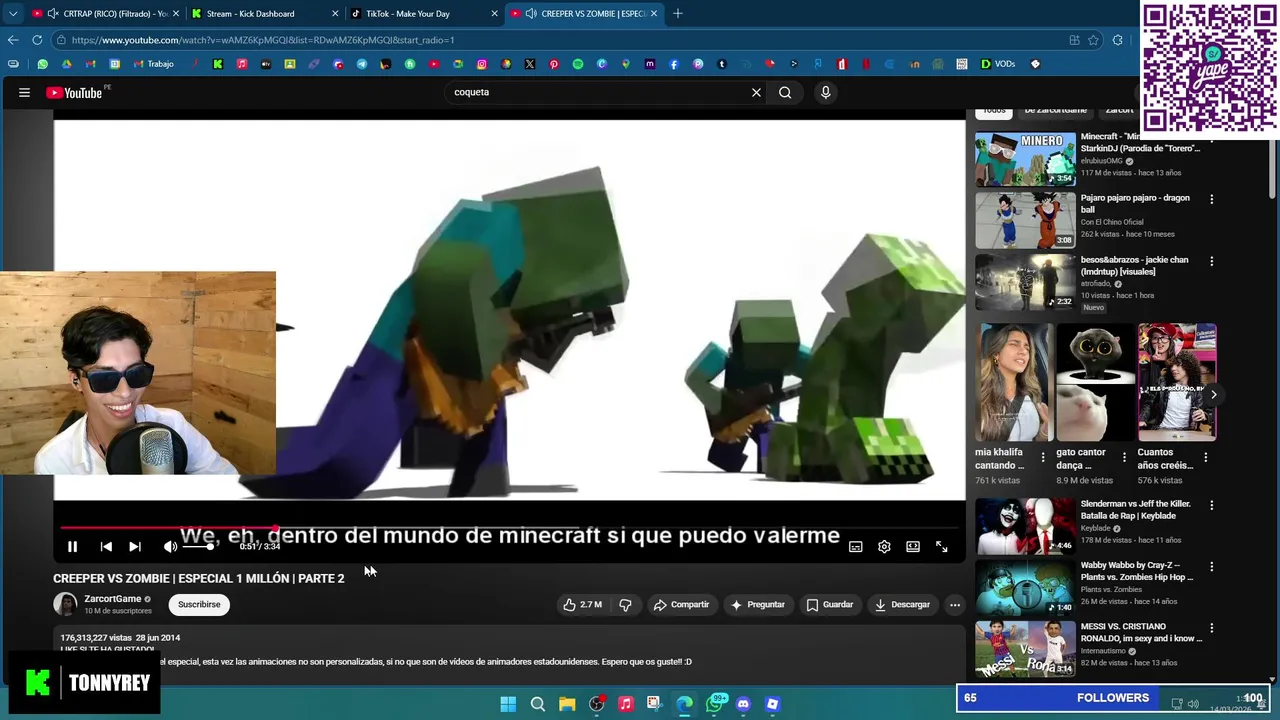
Task: Reload the page
Action: tap(37, 40)
